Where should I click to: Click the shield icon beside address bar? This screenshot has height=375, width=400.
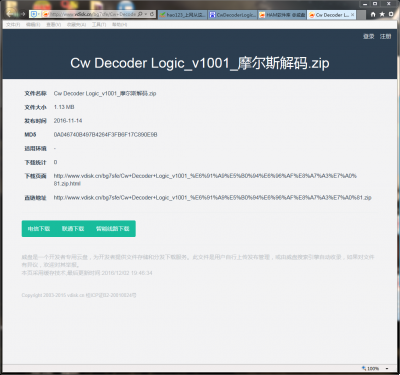[34, 14]
